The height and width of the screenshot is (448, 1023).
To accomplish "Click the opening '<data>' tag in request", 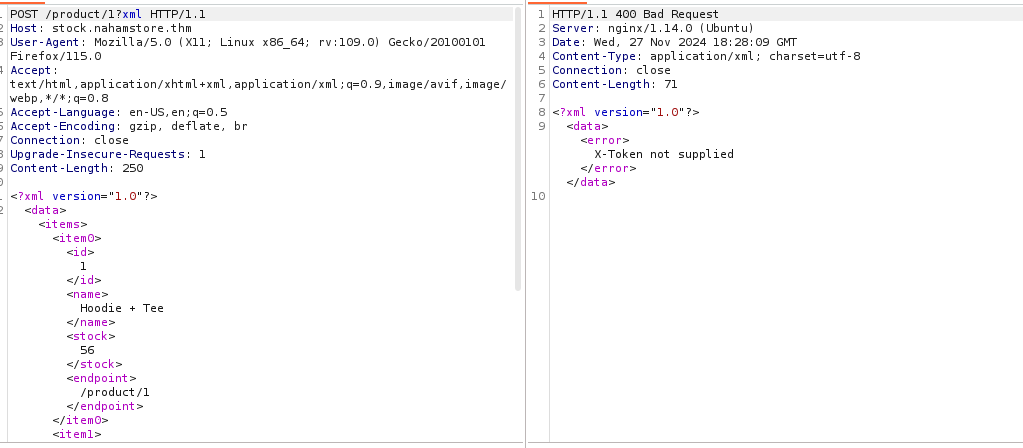I will coord(46,211).
